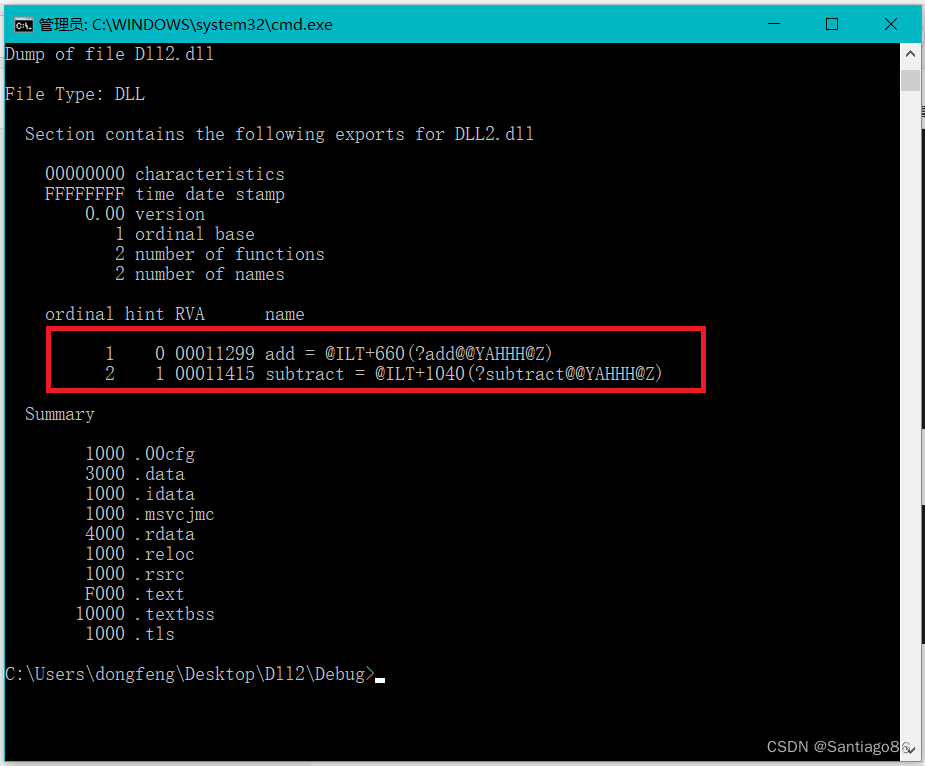The height and width of the screenshot is (766, 925).
Task: Click the 'ordinal hint RVA name' header
Action: click(175, 315)
